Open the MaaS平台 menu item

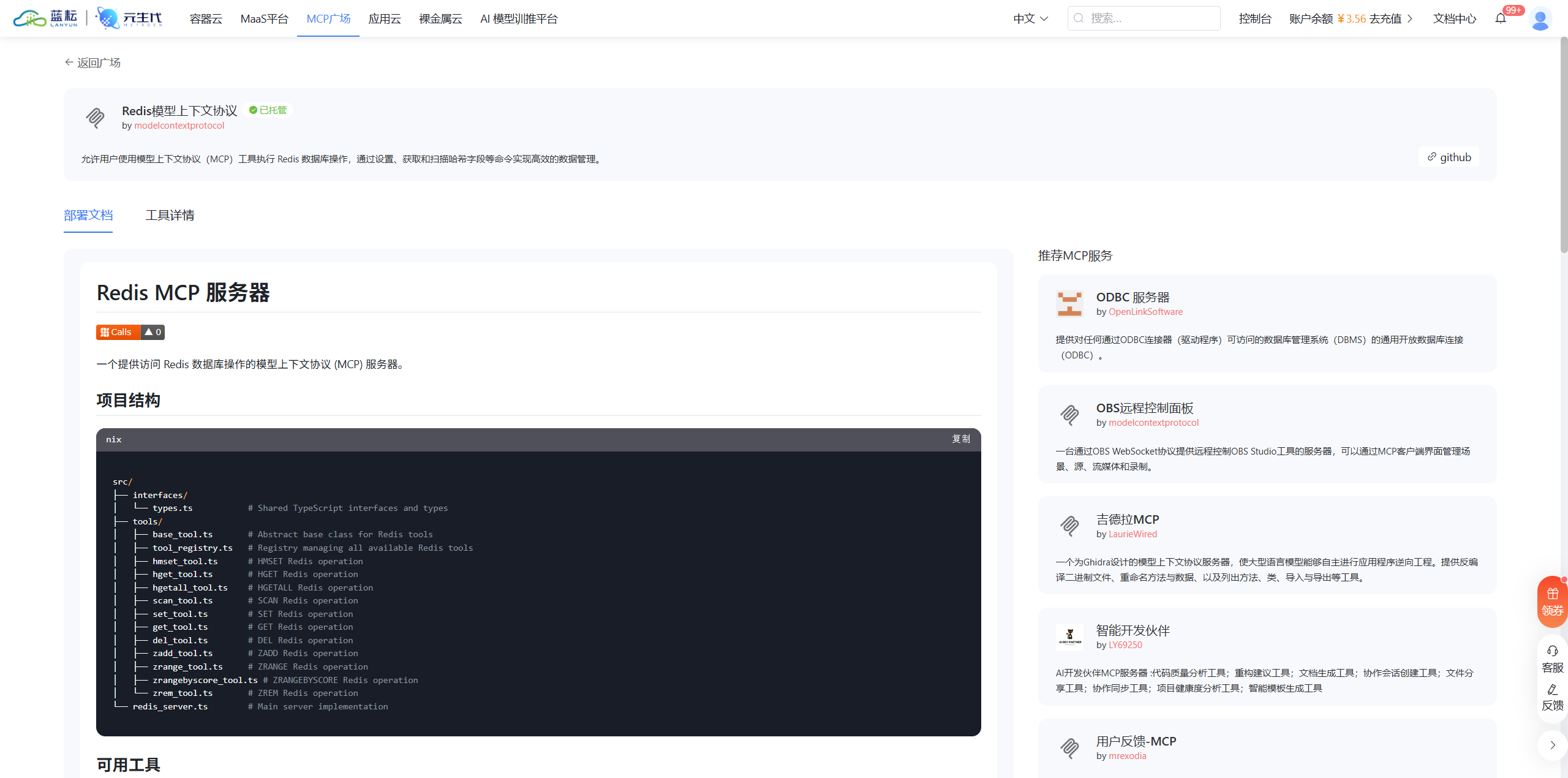click(x=264, y=18)
